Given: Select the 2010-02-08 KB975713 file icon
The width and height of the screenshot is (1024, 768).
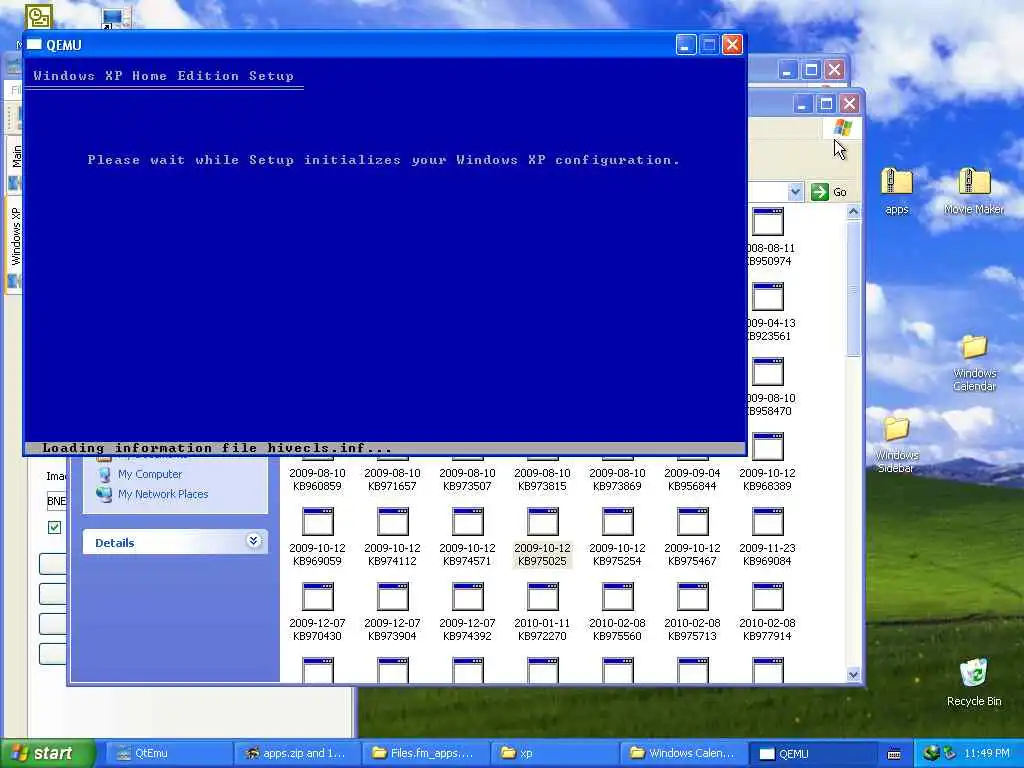Looking at the screenshot, I should tap(693, 597).
